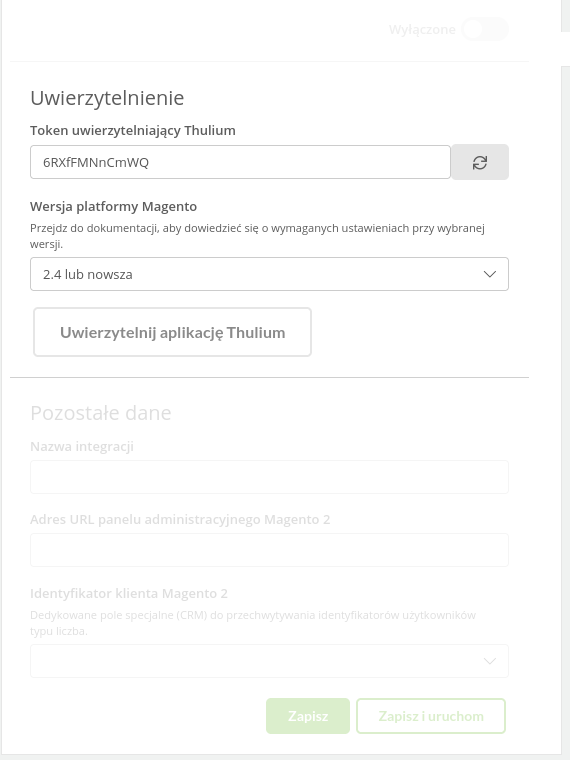
Task: Focus the Nazwa integracji field
Action: tap(269, 477)
